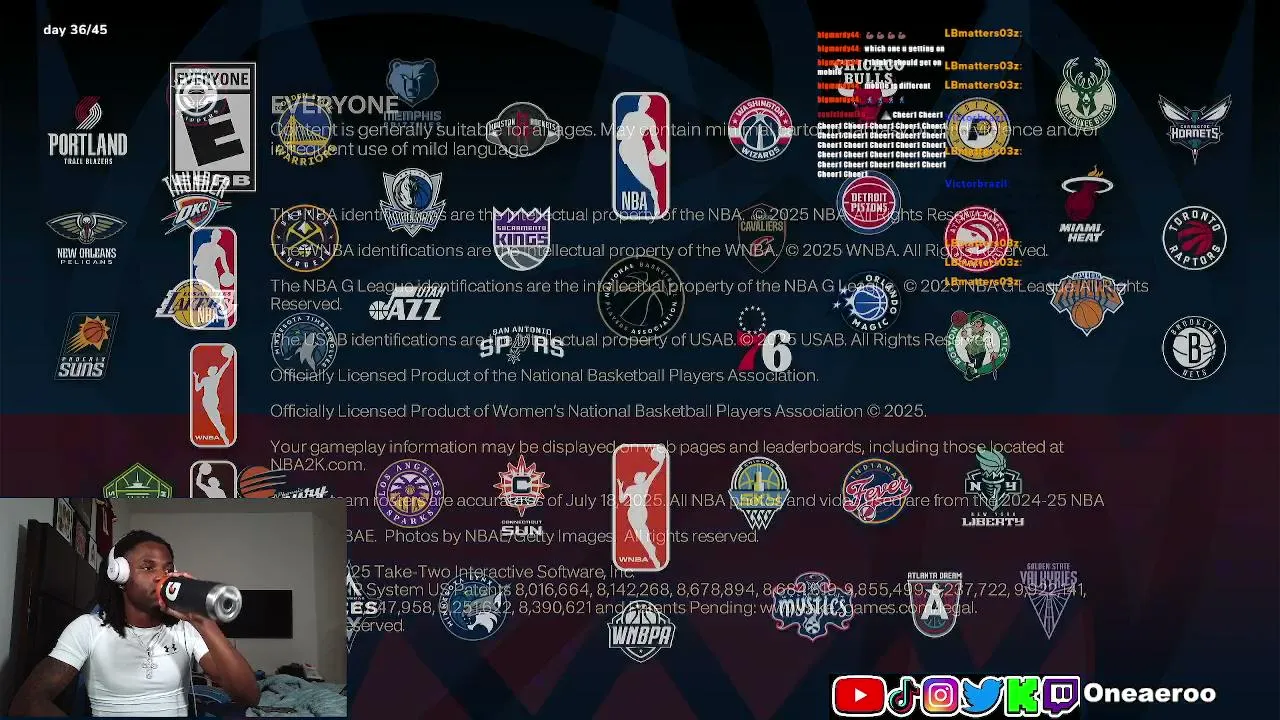Open the YouTube icon in the stream overlay
The height and width of the screenshot is (720, 1280).
(859, 695)
